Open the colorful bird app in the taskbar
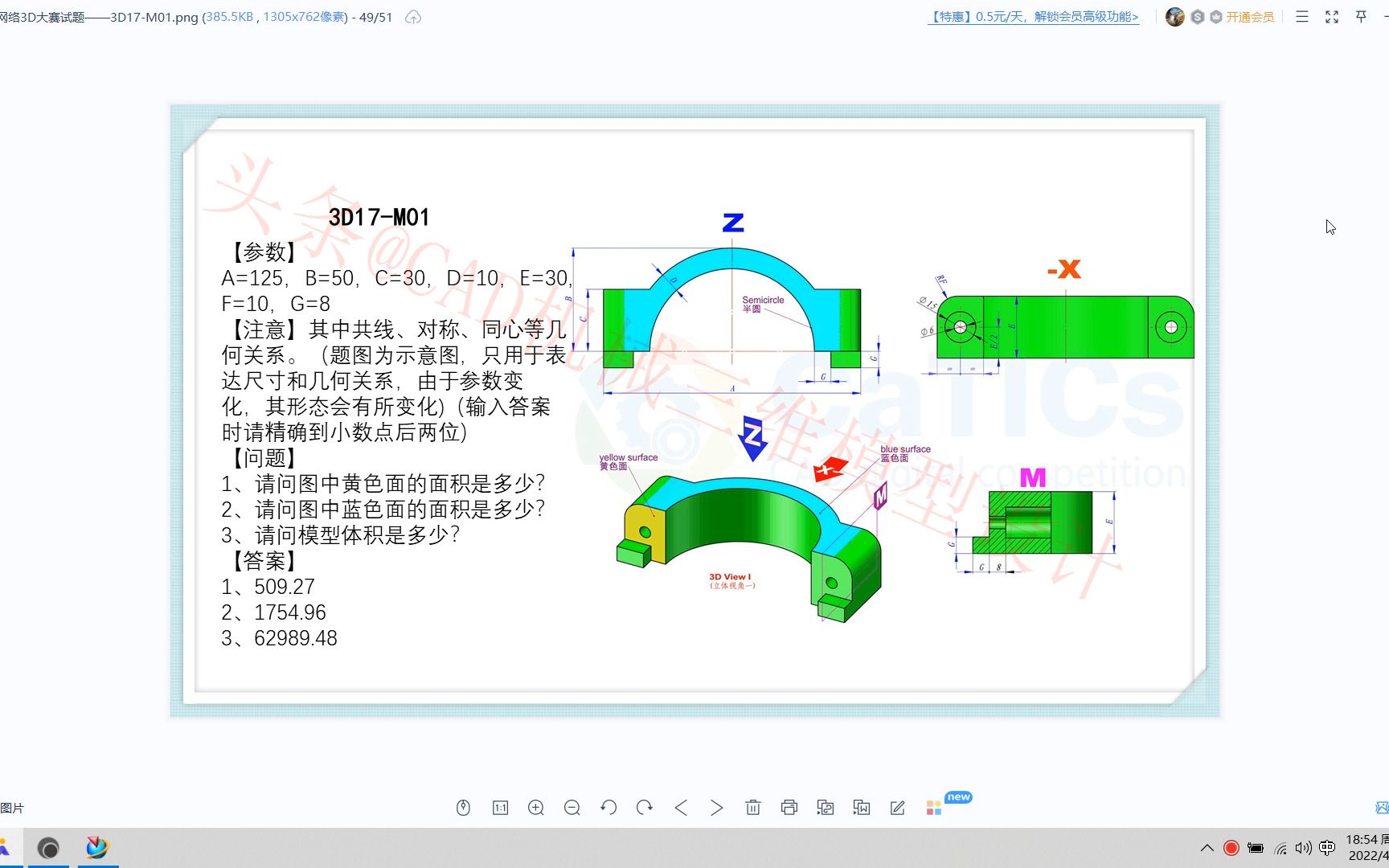 point(97,848)
